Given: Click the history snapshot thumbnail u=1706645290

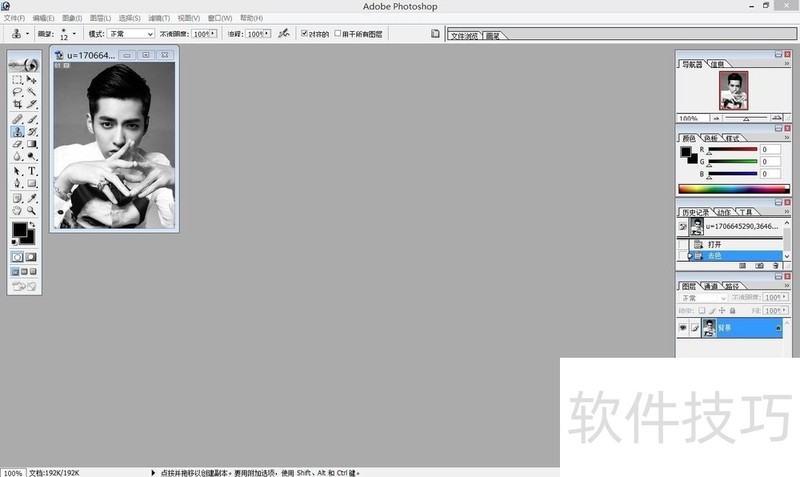Looking at the screenshot, I should tap(696, 227).
